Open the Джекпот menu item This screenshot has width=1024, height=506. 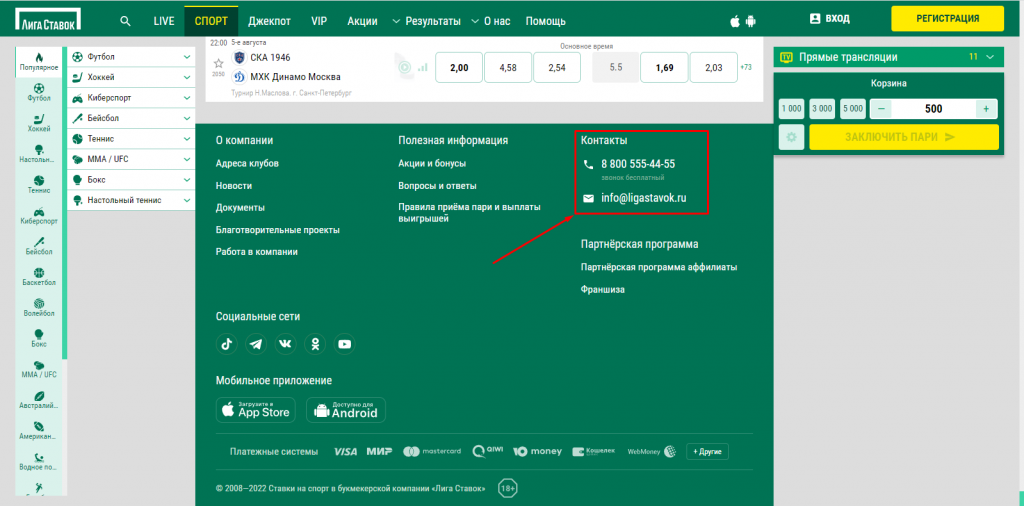click(269, 20)
